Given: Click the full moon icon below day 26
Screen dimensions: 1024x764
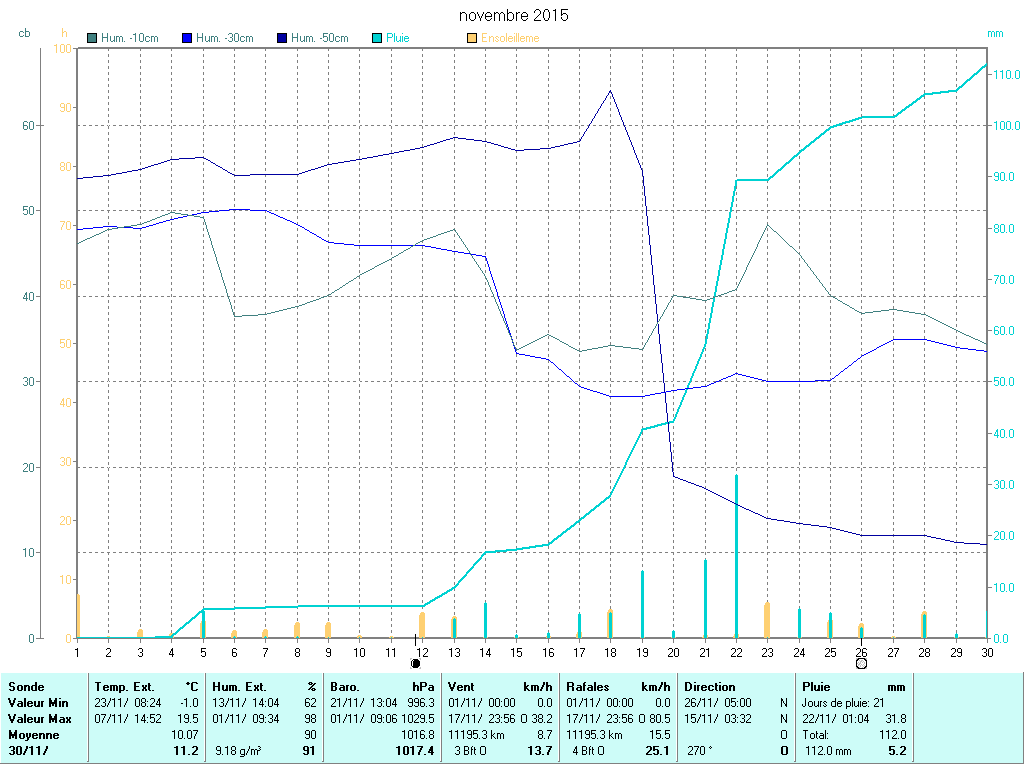Looking at the screenshot, I should [x=861, y=662].
